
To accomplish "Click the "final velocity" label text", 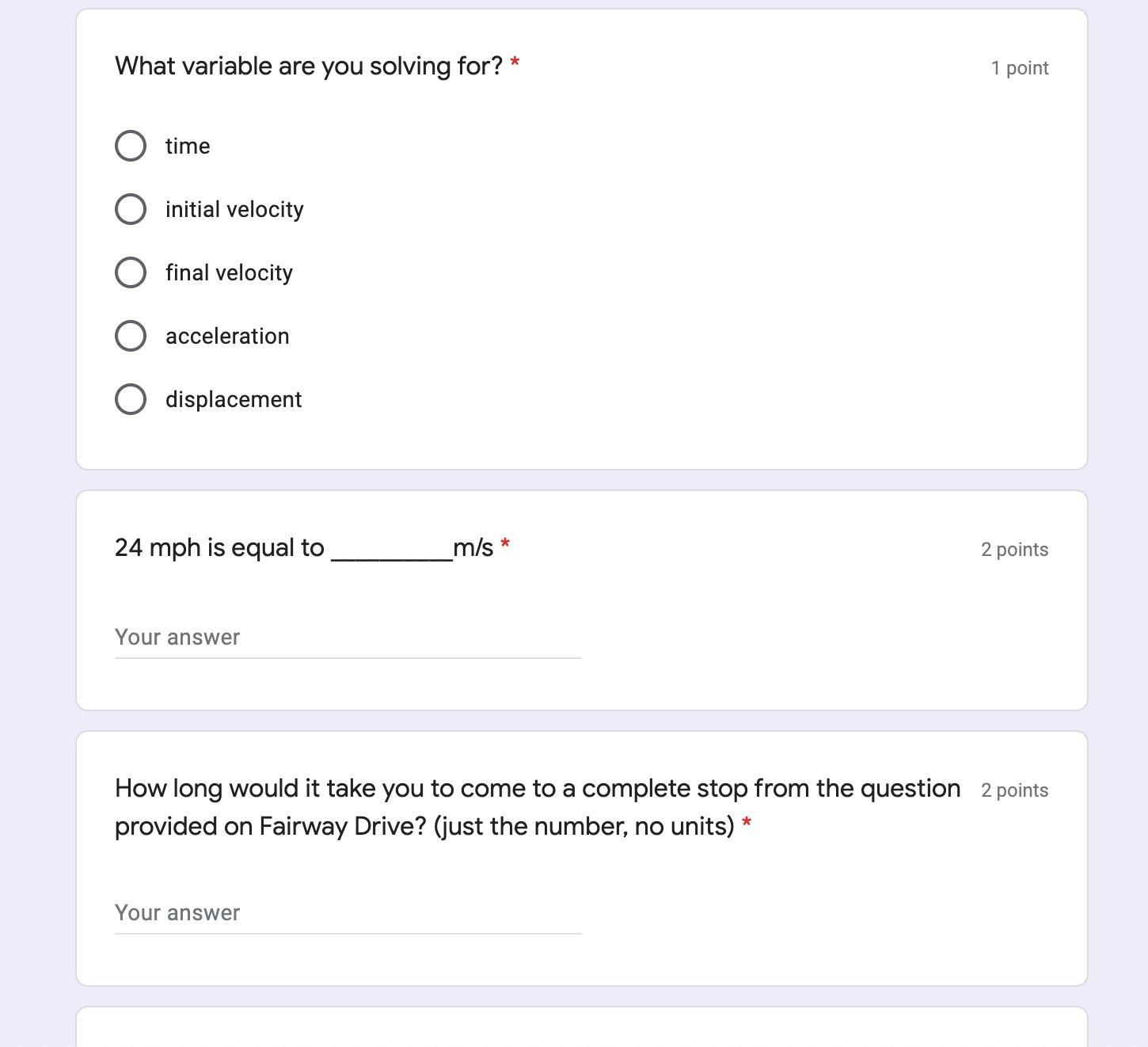I will [x=229, y=273].
